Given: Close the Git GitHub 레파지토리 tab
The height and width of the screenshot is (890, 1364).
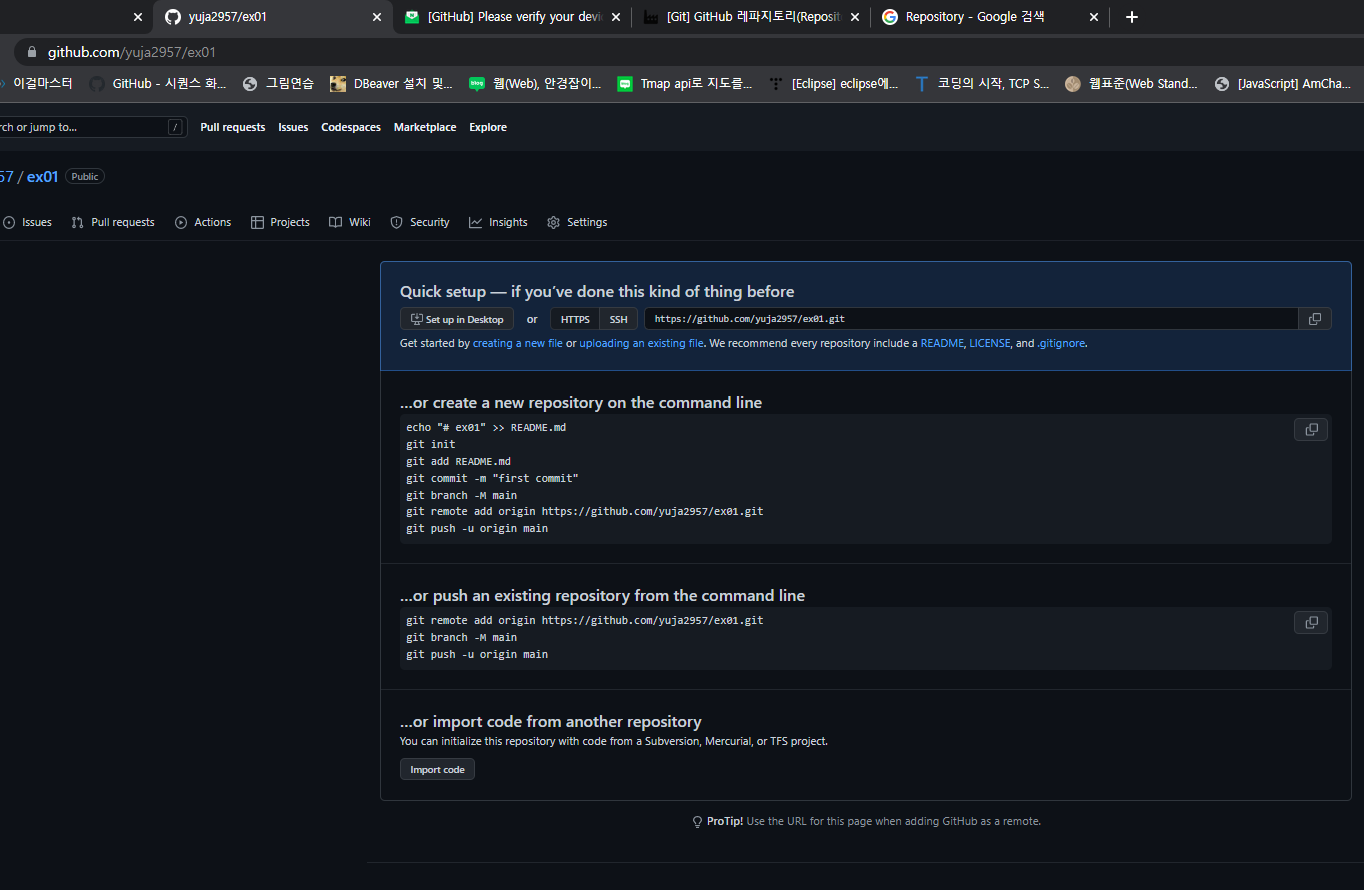Looking at the screenshot, I should click(855, 17).
